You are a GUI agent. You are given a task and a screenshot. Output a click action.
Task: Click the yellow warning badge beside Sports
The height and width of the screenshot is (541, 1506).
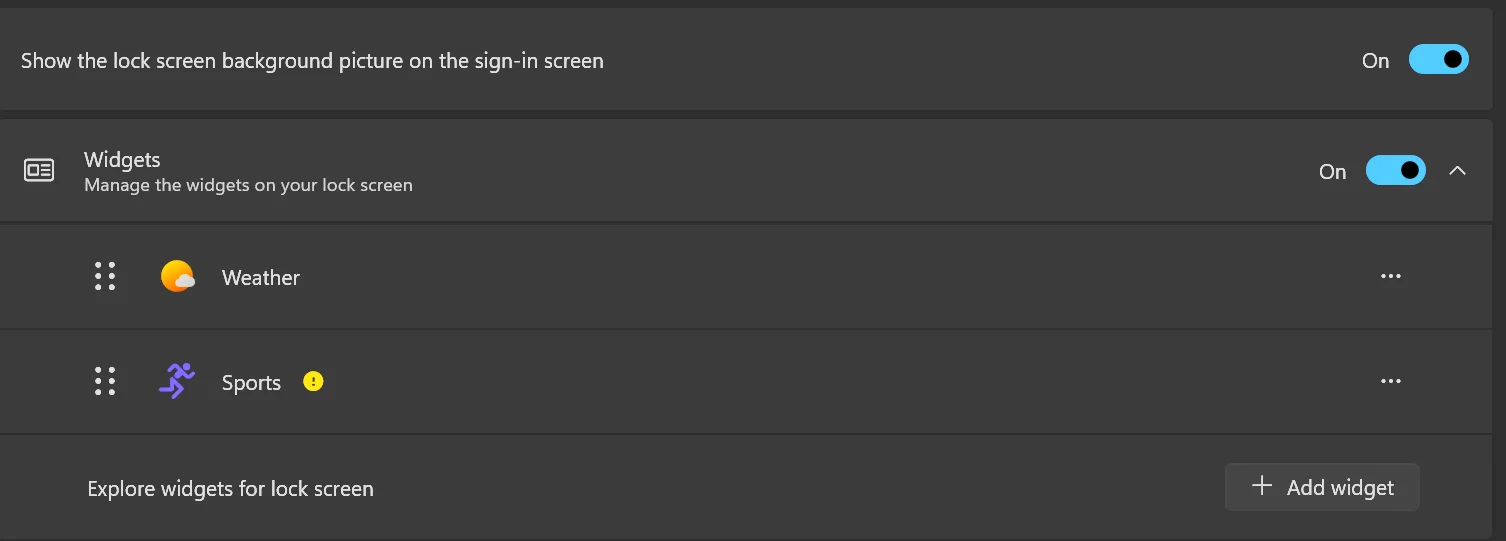313,381
